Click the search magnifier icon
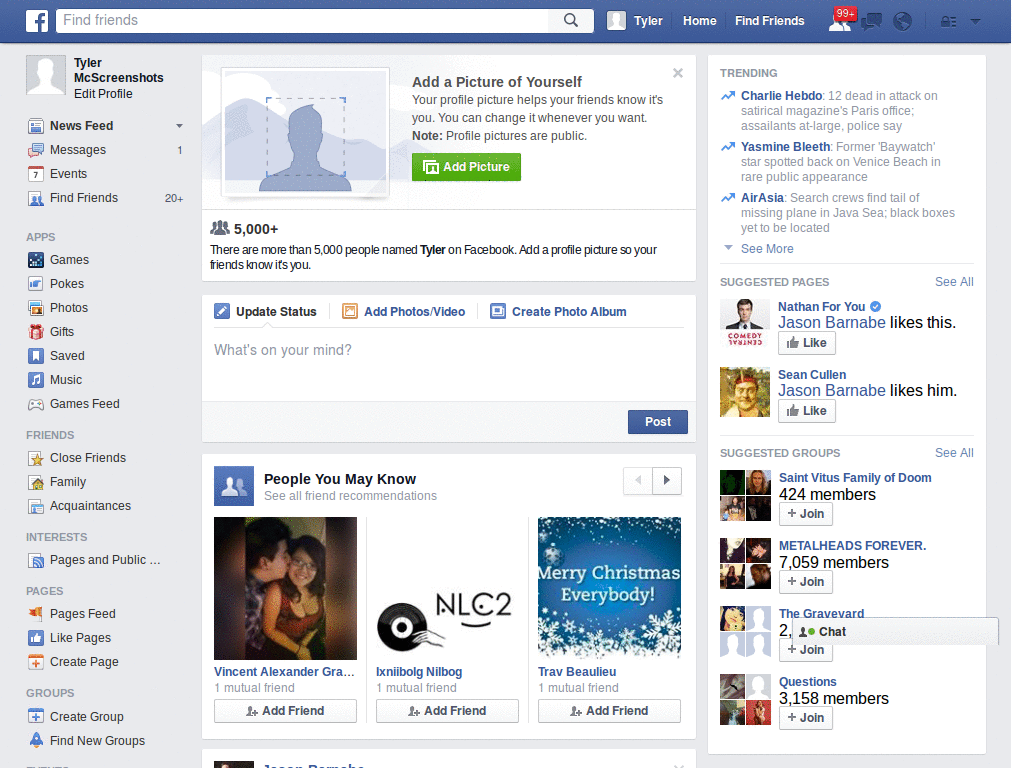Viewport: 1024px width, 768px height. coord(571,20)
